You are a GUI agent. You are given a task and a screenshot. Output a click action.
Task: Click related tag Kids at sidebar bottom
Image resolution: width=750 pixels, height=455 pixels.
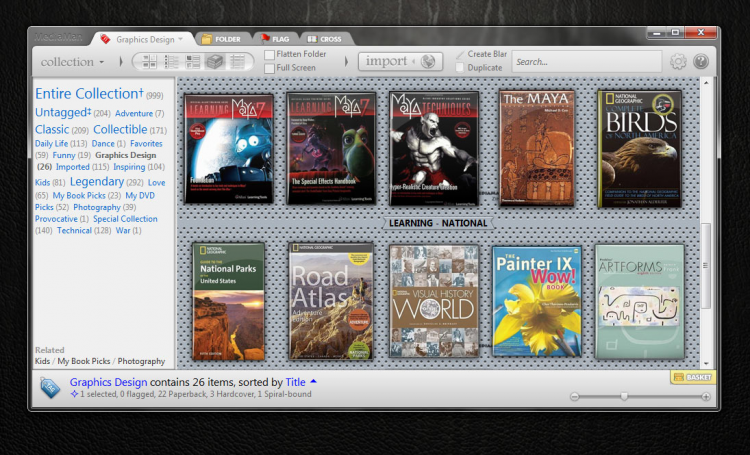[42, 361]
